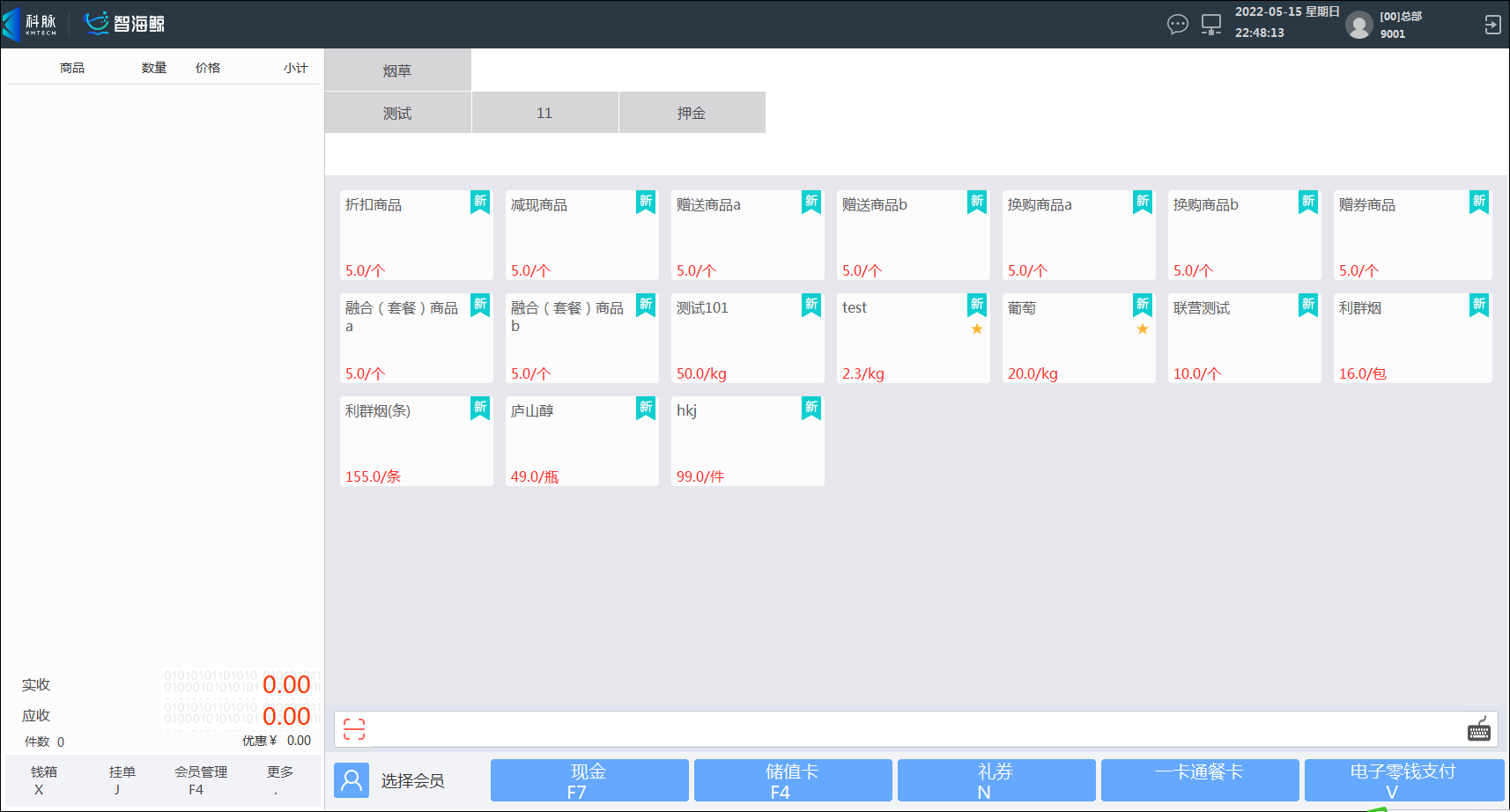Click the 挂单 hold order button

[x=122, y=779]
